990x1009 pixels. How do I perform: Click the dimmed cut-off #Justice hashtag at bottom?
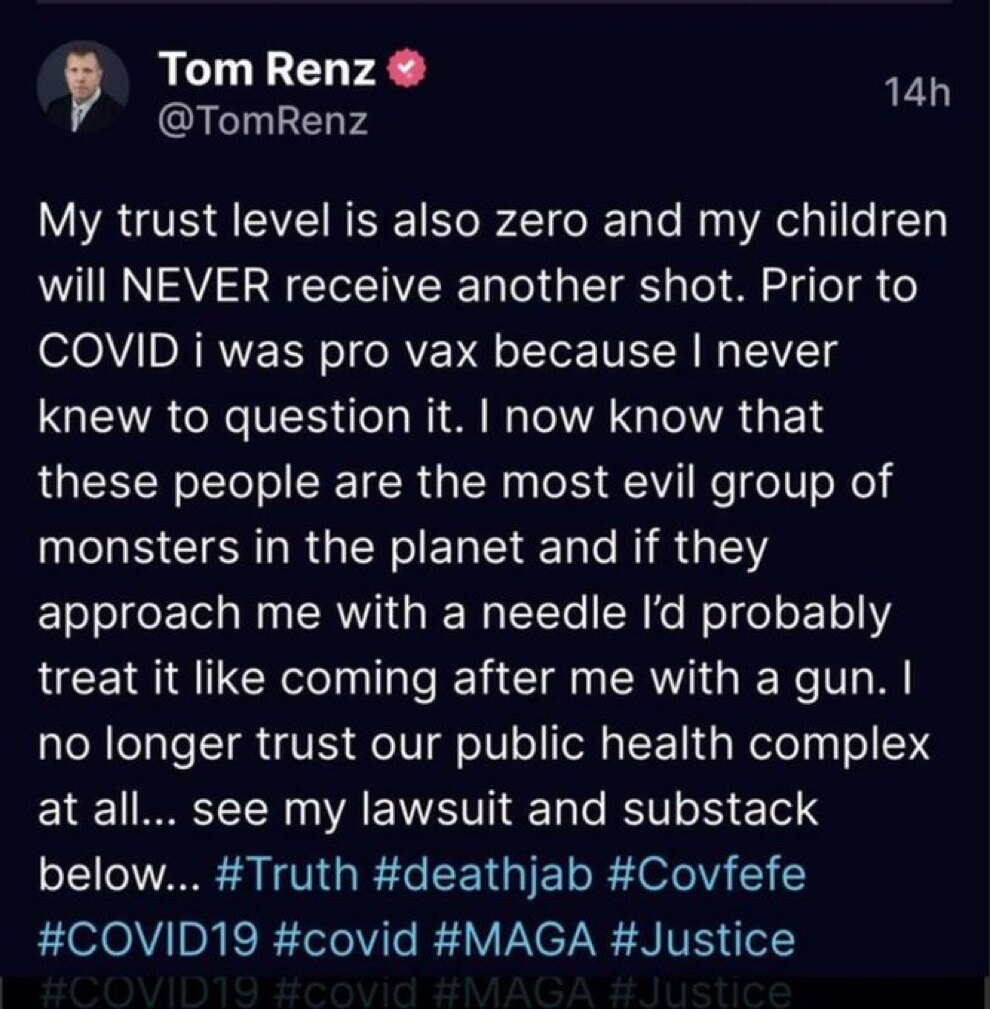click(701, 992)
